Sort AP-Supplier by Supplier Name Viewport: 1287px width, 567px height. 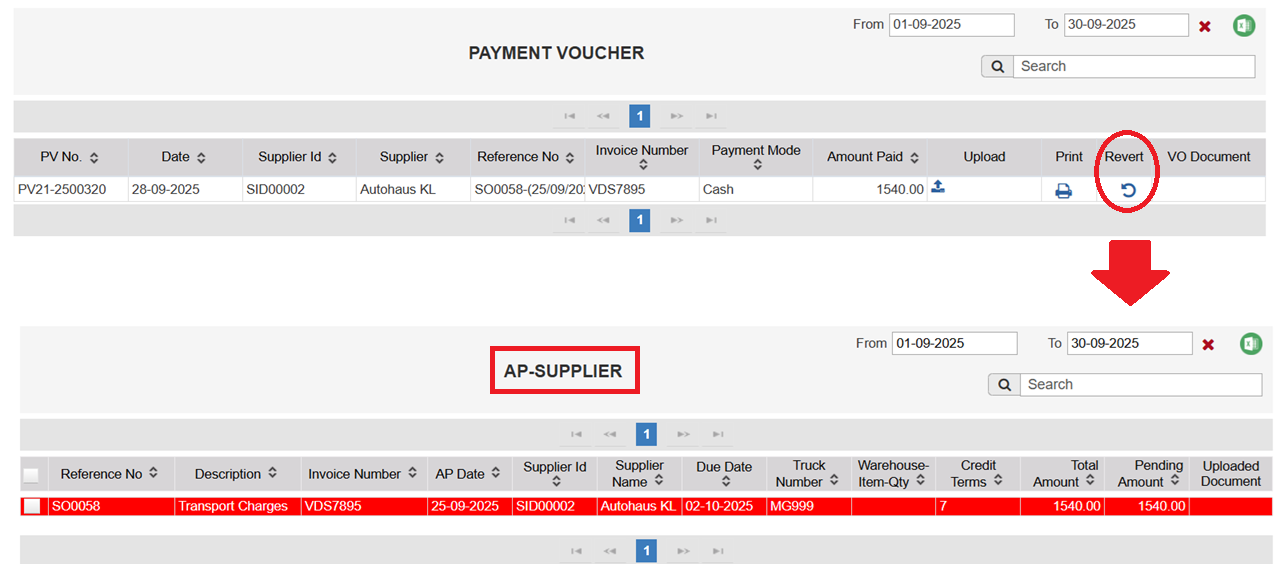[x=658, y=481]
